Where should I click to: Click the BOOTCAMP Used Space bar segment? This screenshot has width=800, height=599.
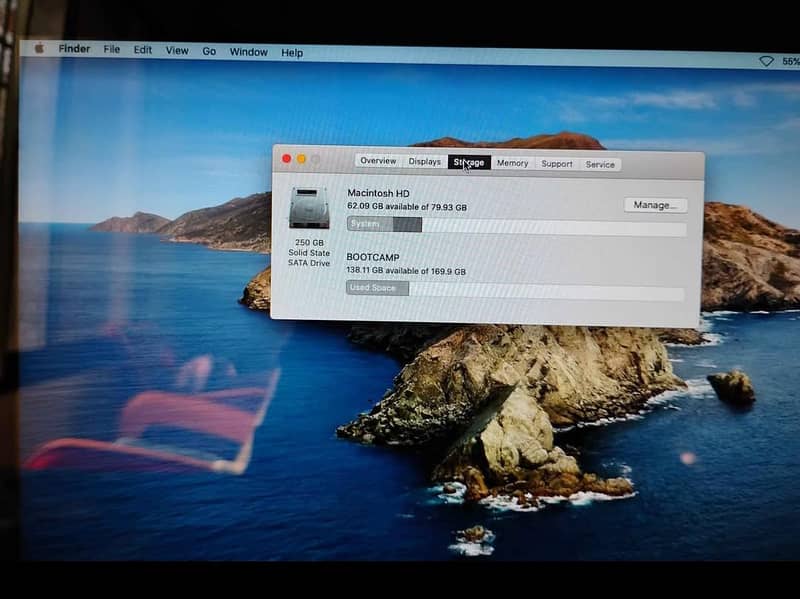click(x=378, y=288)
